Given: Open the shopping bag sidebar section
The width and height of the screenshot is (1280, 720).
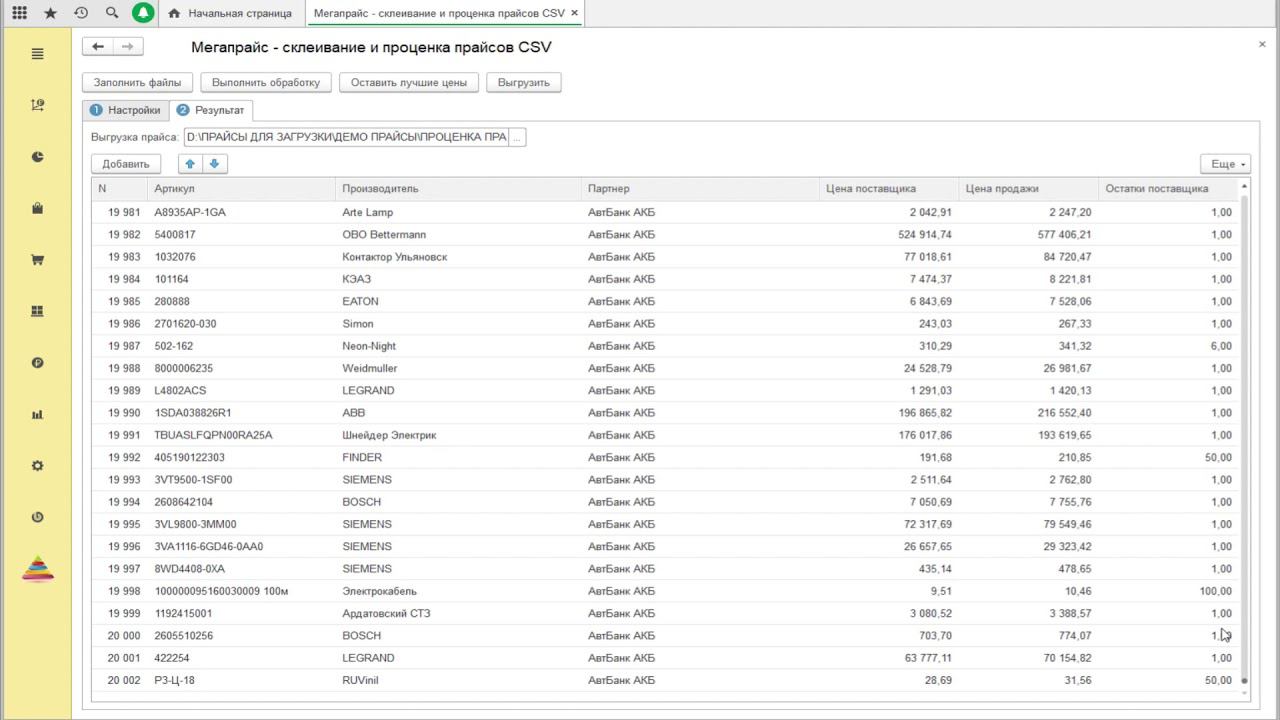Looking at the screenshot, I should tap(38, 208).
